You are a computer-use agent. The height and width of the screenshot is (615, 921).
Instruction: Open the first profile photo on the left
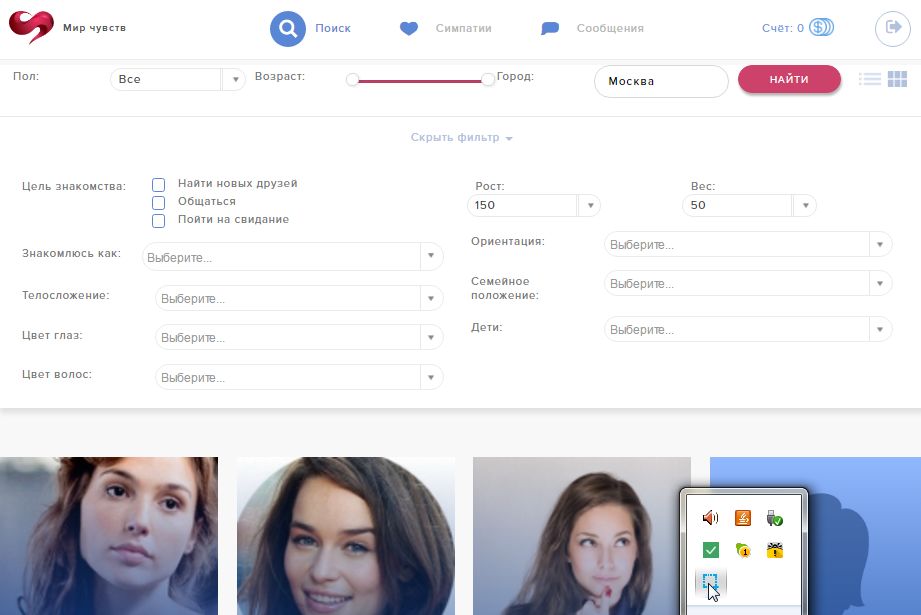click(109, 536)
